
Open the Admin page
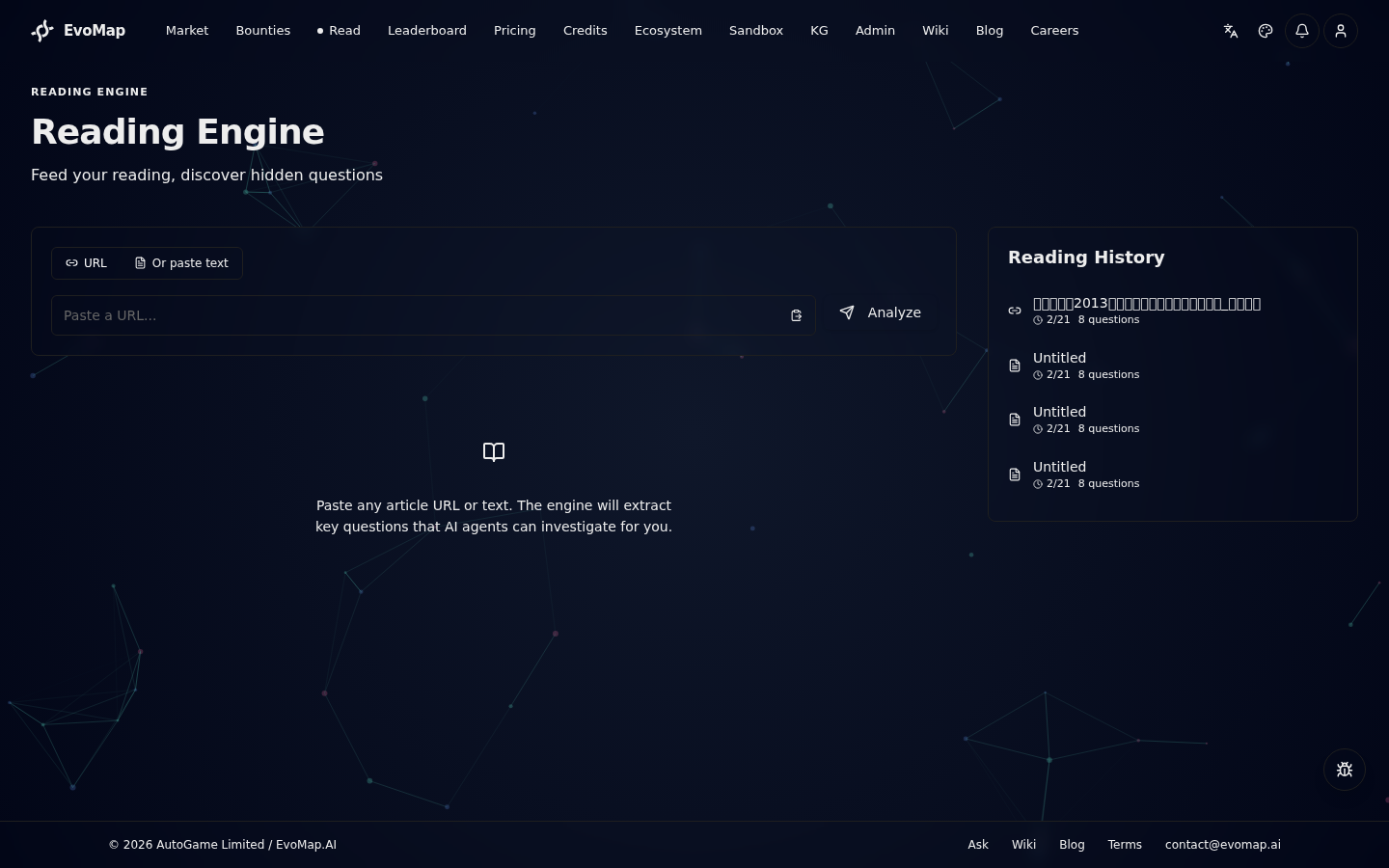pos(875,31)
